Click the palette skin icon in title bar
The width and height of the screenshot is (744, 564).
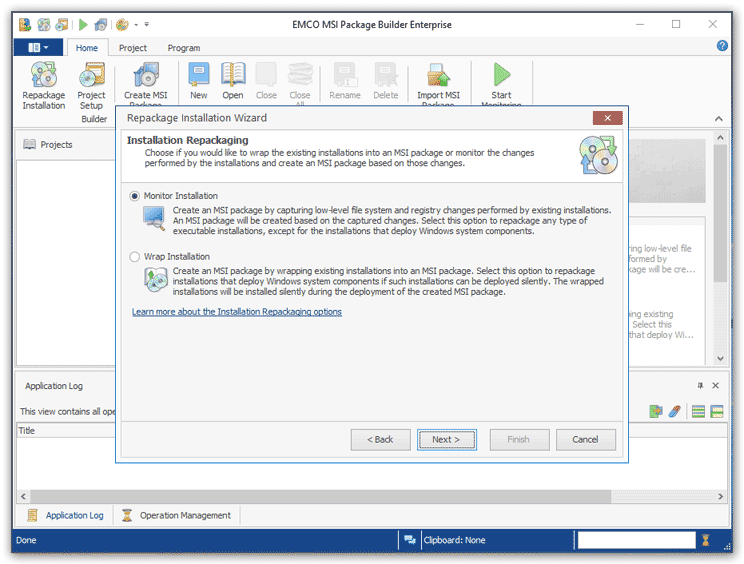pos(122,24)
